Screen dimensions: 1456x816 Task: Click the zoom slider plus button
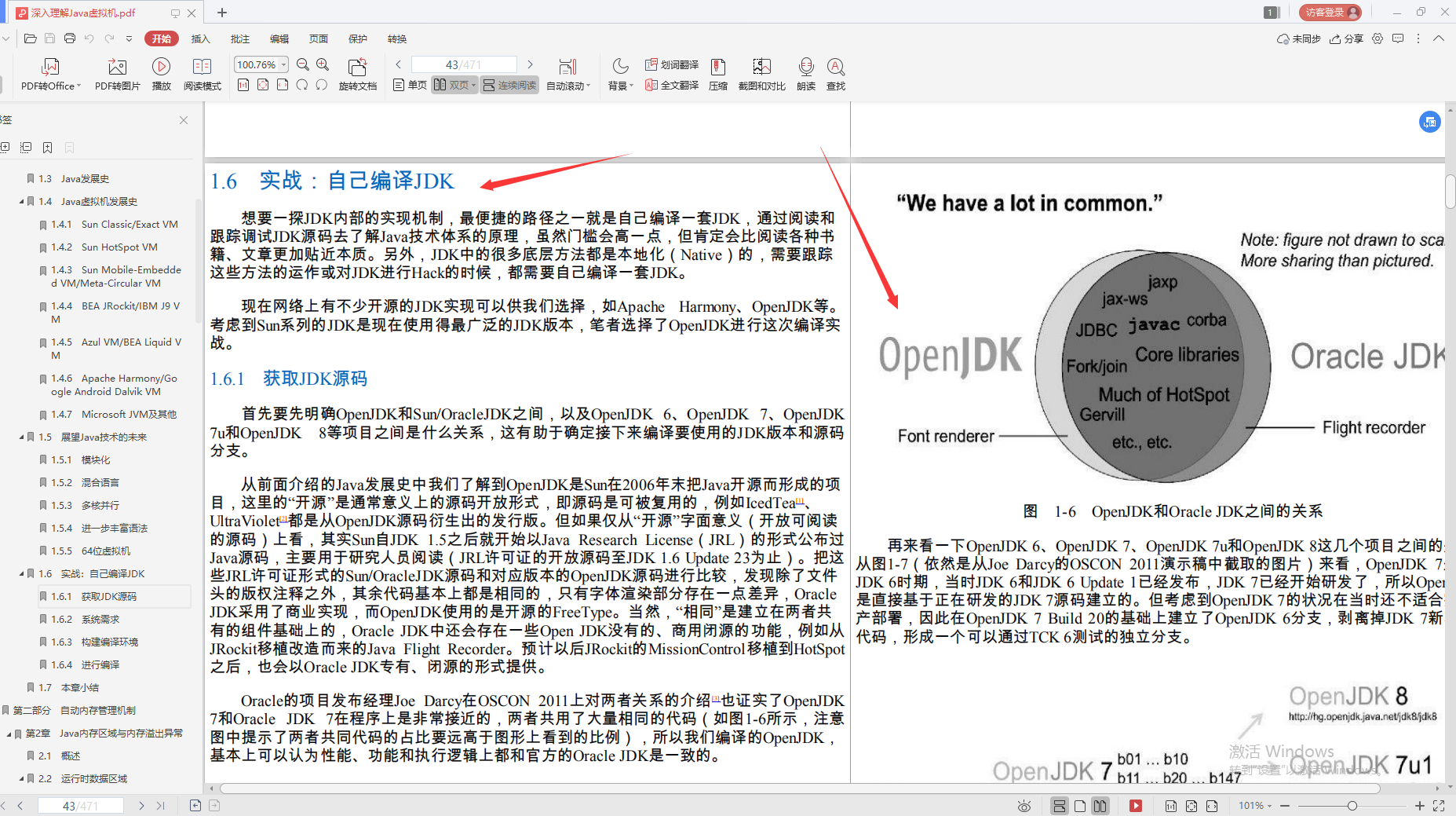pos(1419,806)
